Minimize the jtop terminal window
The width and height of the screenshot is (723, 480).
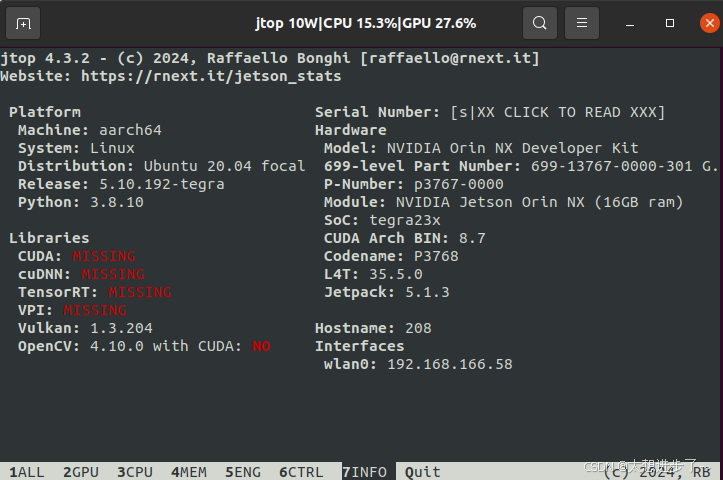pos(630,24)
